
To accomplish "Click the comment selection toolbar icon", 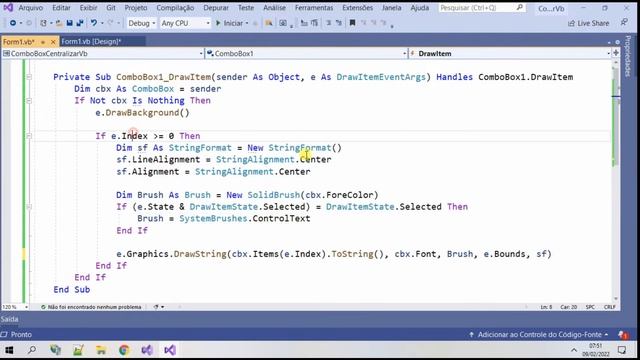I will coord(329,23).
